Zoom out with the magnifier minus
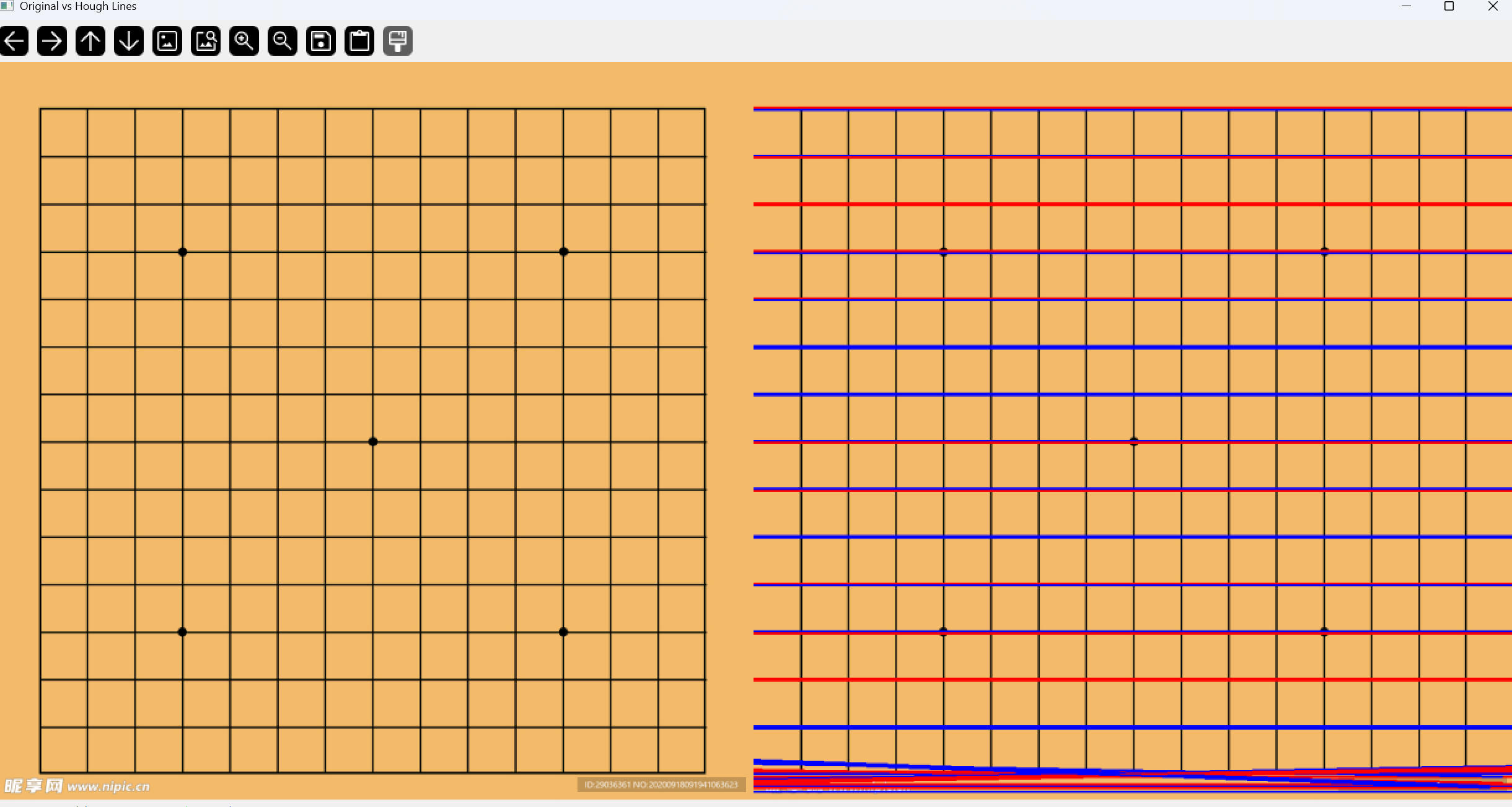 click(283, 41)
